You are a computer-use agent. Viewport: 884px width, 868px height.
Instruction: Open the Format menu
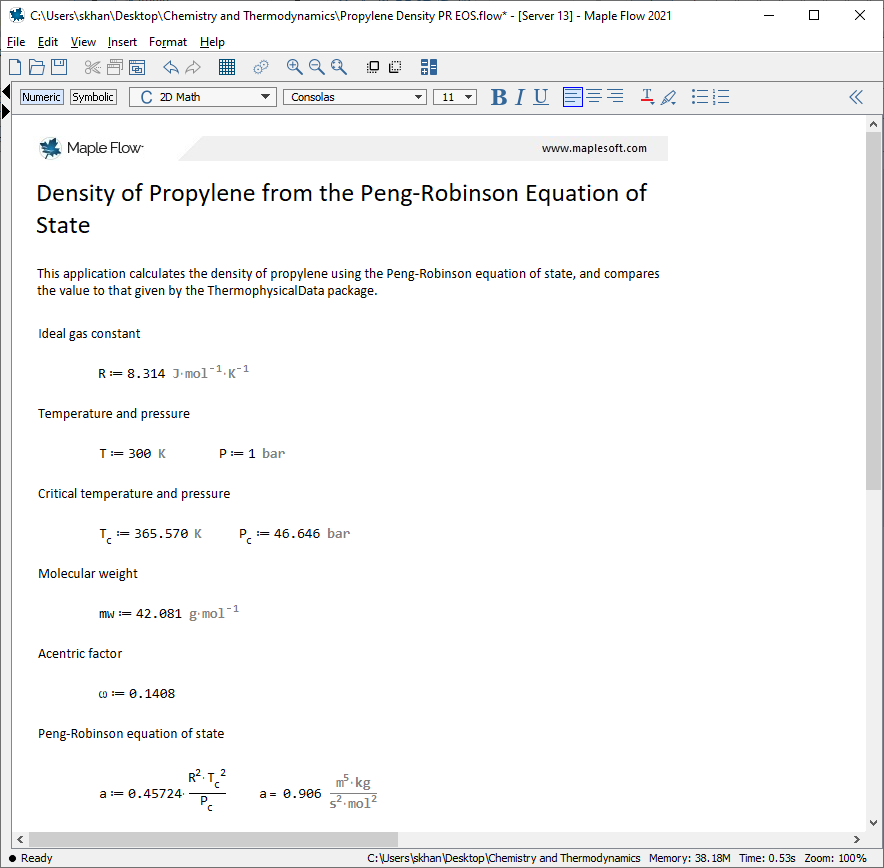click(167, 42)
